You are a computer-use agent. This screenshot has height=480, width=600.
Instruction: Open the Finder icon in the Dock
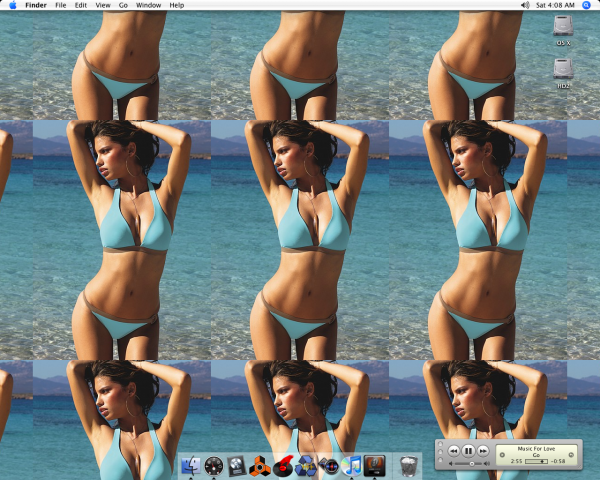(191, 466)
